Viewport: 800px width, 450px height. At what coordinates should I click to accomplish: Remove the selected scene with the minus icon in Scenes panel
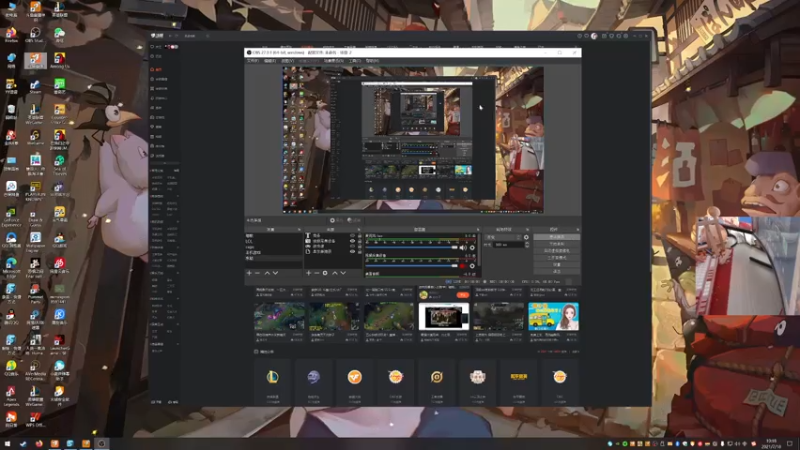click(x=258, y=273)
